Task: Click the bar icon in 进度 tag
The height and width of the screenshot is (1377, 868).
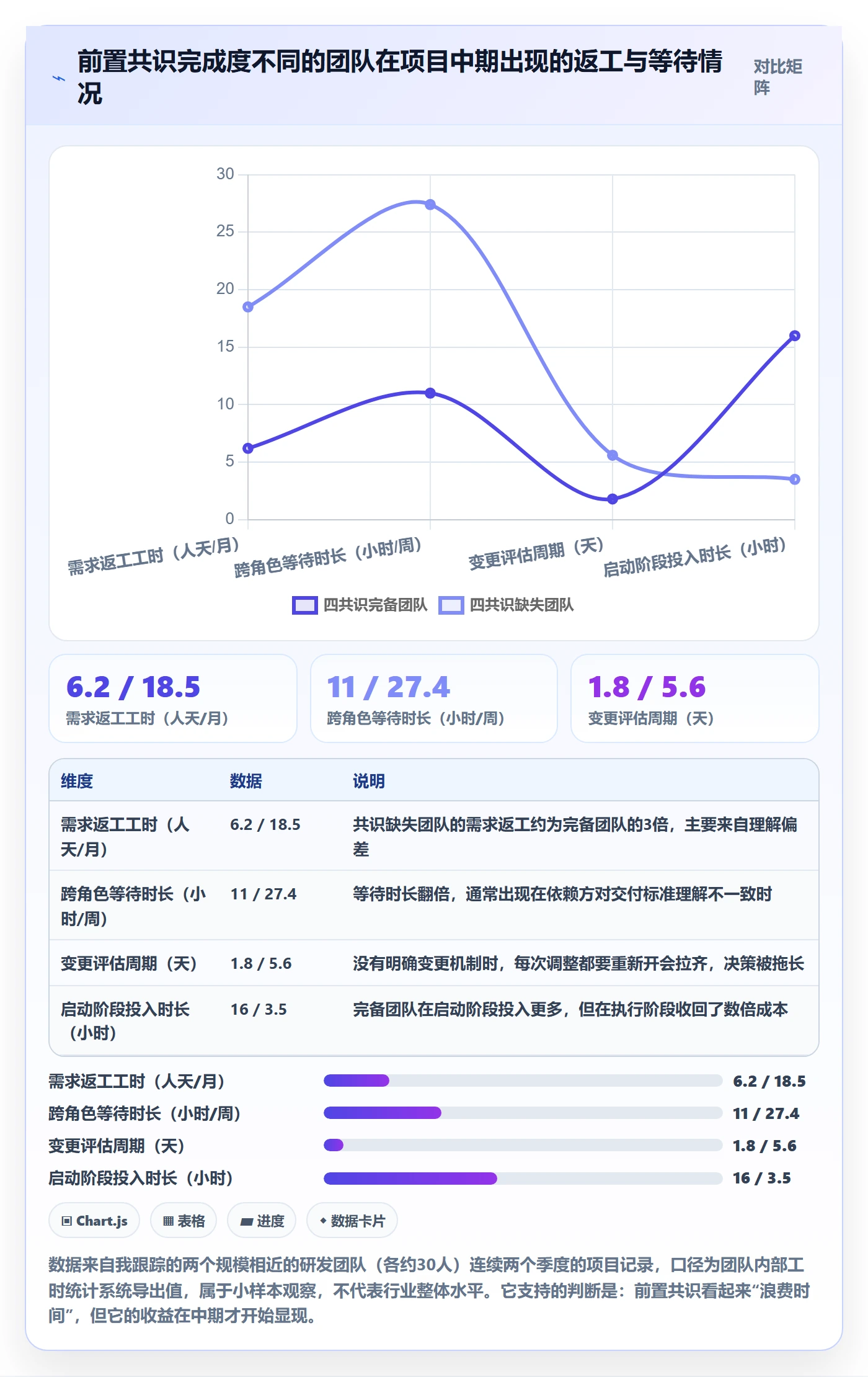Action: [x=247, y=1222]
